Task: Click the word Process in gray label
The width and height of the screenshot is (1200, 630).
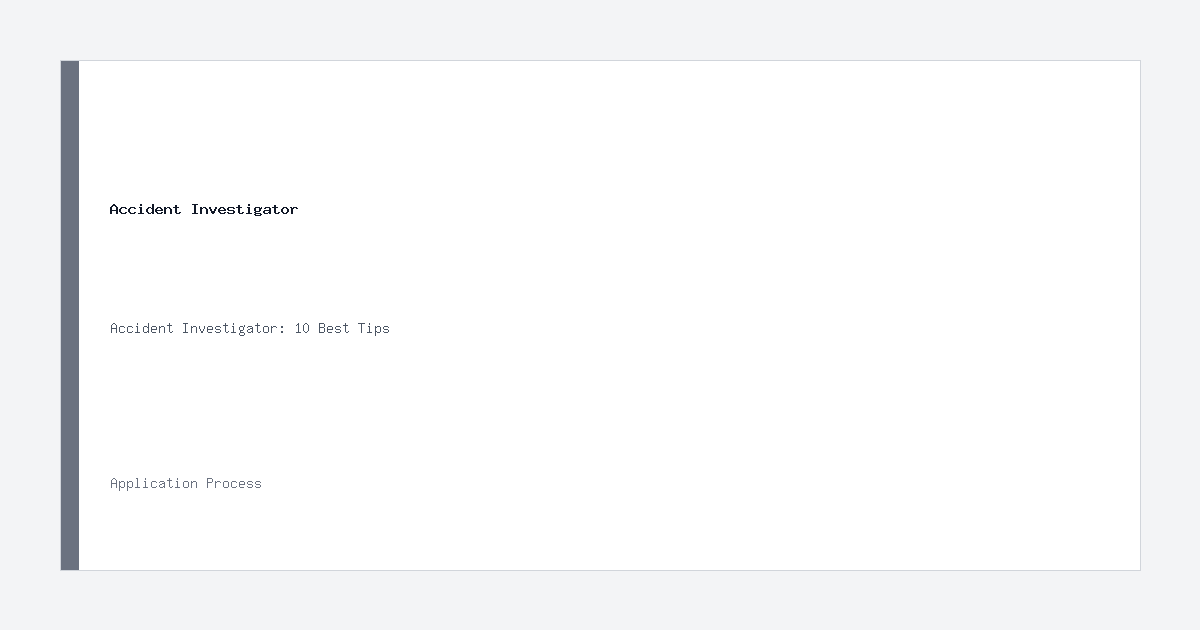Action: tap(234, 483)
